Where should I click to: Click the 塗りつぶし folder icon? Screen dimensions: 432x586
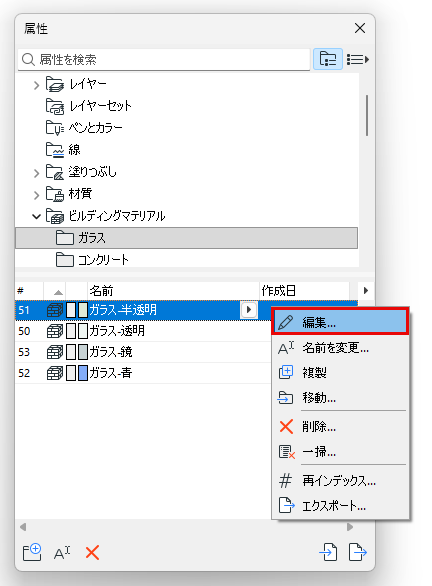click(55, 172)
